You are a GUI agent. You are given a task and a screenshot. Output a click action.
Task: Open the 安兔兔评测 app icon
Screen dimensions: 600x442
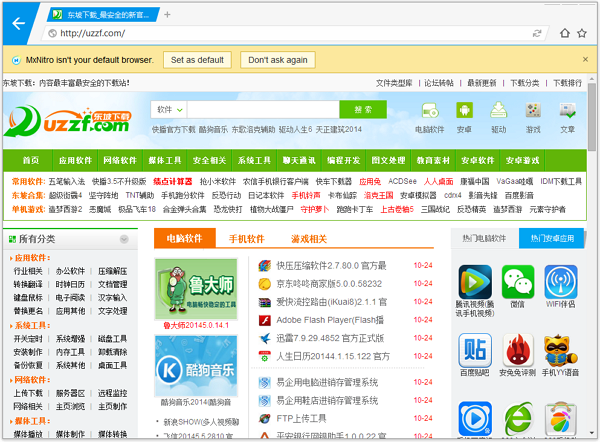518,350
